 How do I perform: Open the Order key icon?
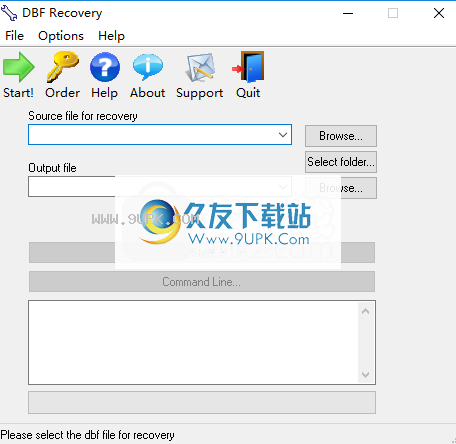pos(62,67)
